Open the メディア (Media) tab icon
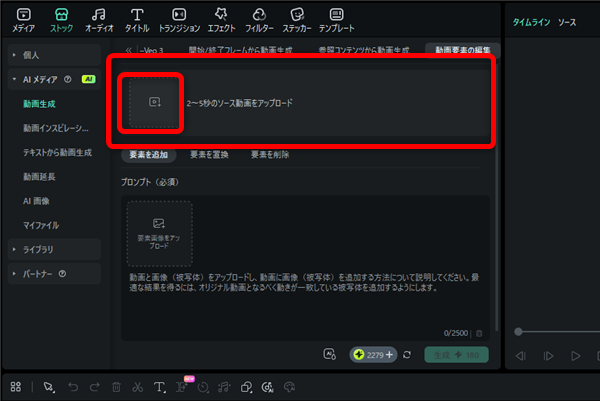Screen dimensions: 600x401 (x=23, y=16)
